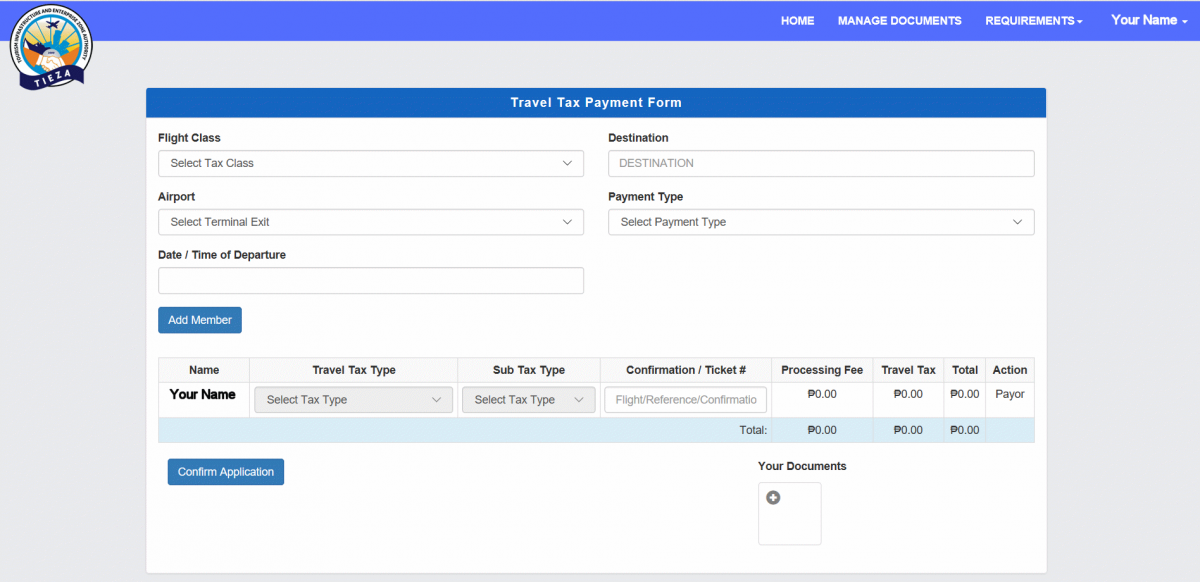Viewport: 1200px width, 582px height.
Task: Expand the Payment Type dropdown
Action: [x=820, y=222]
